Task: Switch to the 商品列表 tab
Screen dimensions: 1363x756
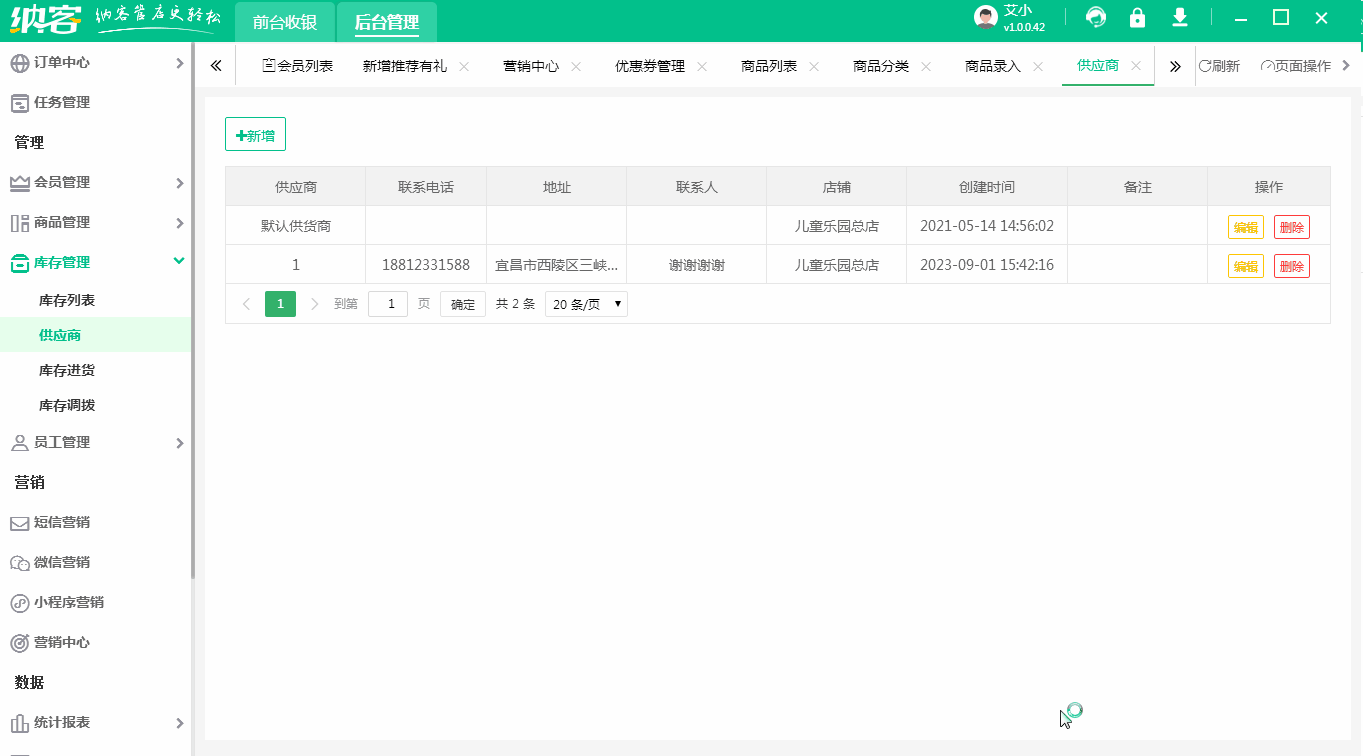Action: [x=769, y=64]
